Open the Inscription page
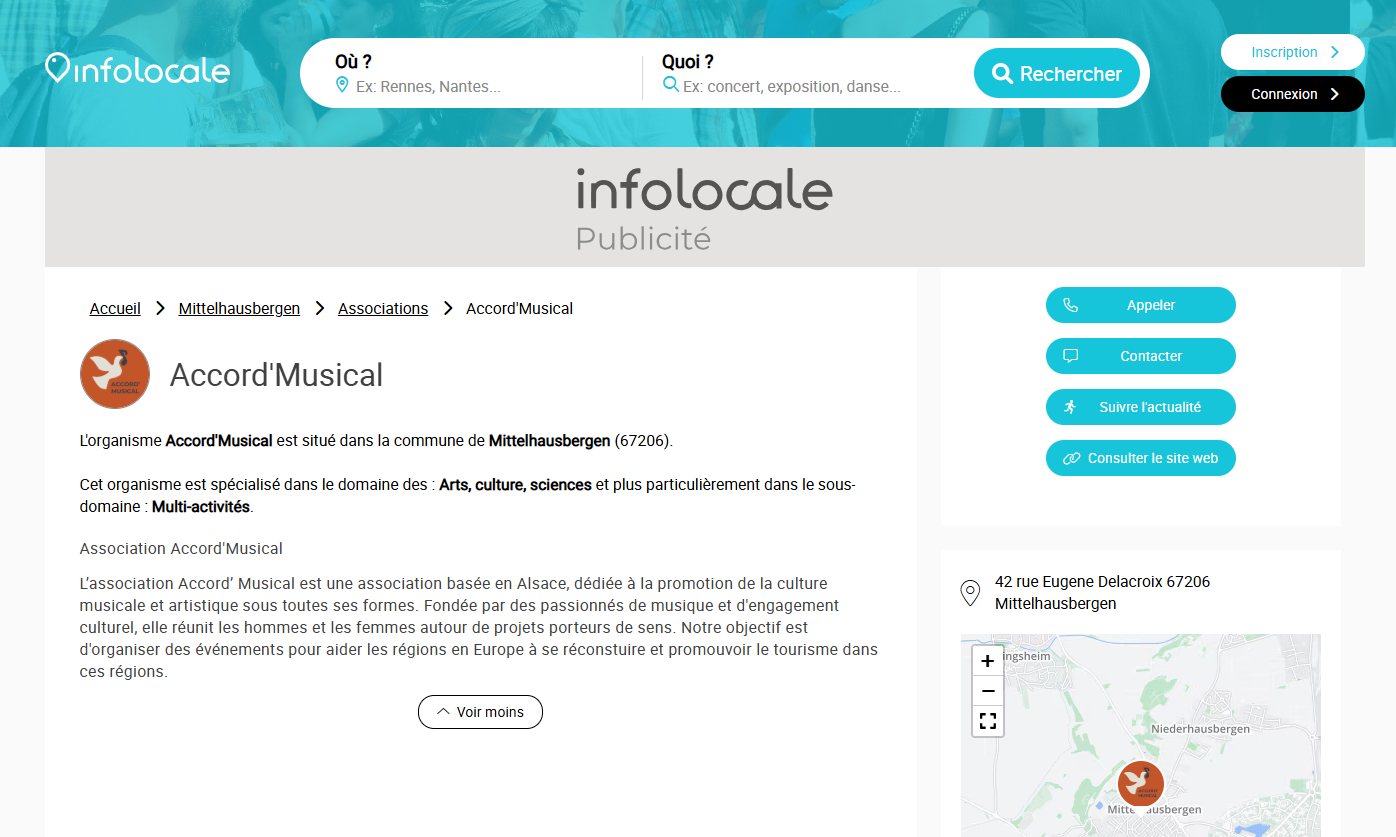 (x=1293, y=52)
